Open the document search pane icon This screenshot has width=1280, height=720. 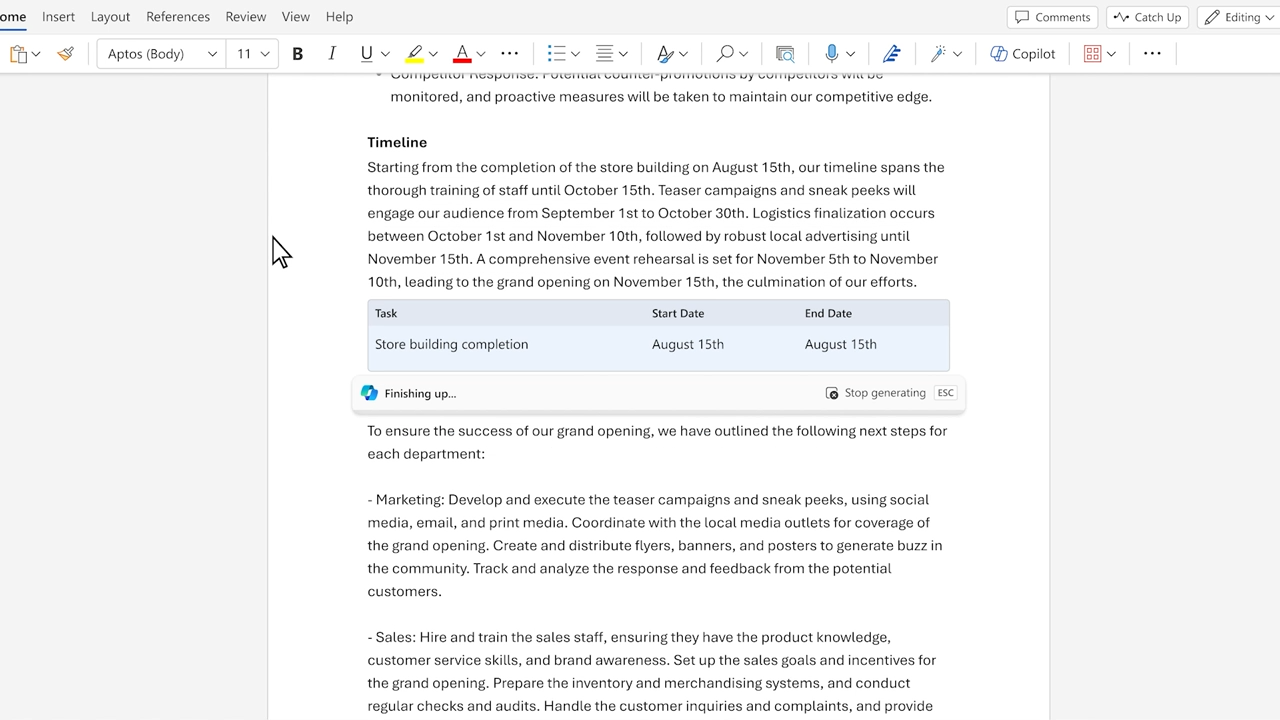(x=786, y=54)
